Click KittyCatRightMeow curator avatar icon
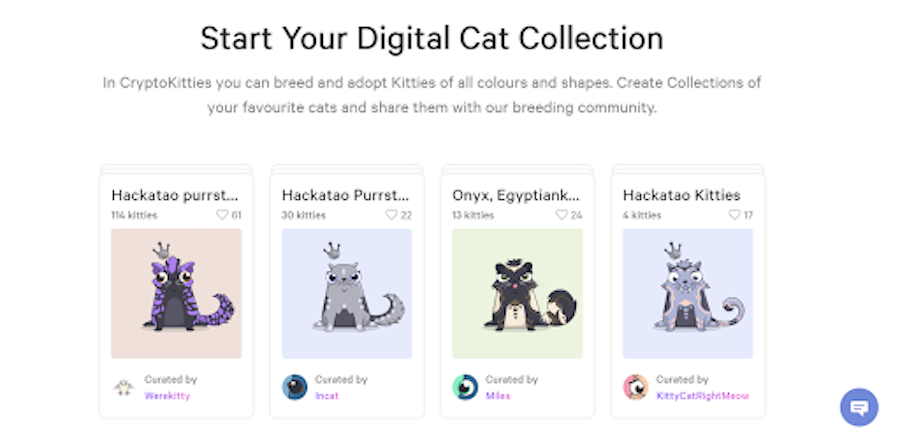The image size is (900, 445). point(636,387)
